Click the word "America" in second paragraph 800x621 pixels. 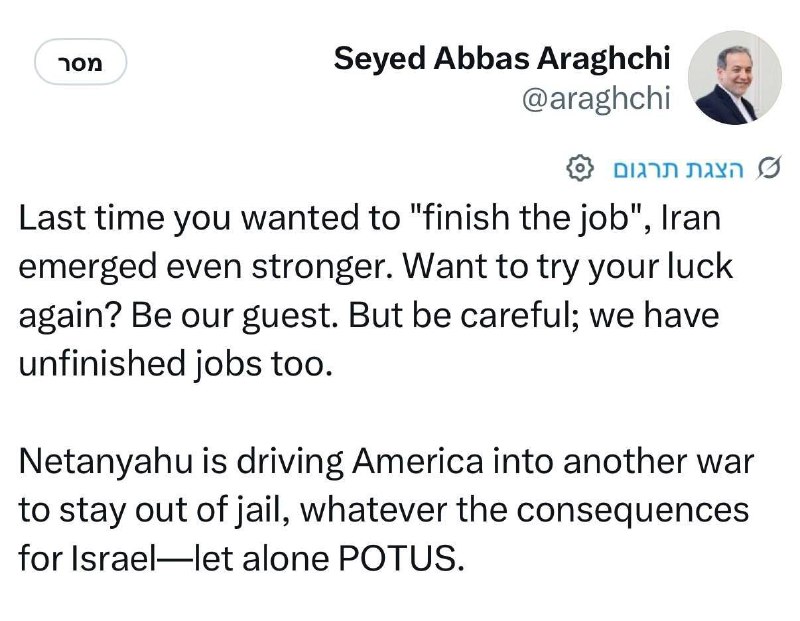(417, 461)
